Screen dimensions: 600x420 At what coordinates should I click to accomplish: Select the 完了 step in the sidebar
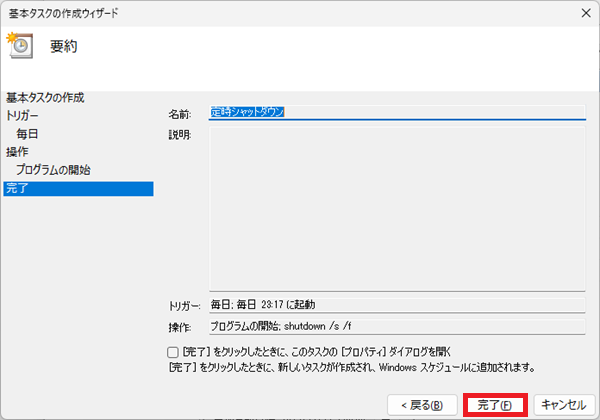(x=78, y=189)
